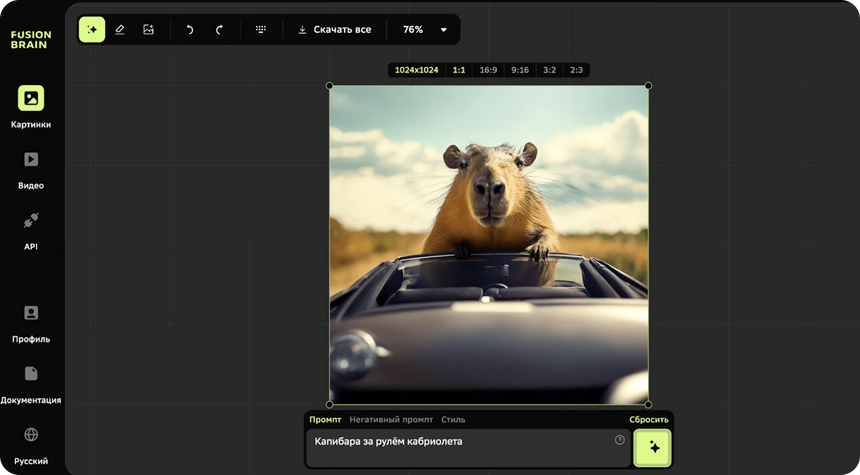Undo the last action
Screen dimensions: 860x475
pyautogui.click(x=190, y=30)
